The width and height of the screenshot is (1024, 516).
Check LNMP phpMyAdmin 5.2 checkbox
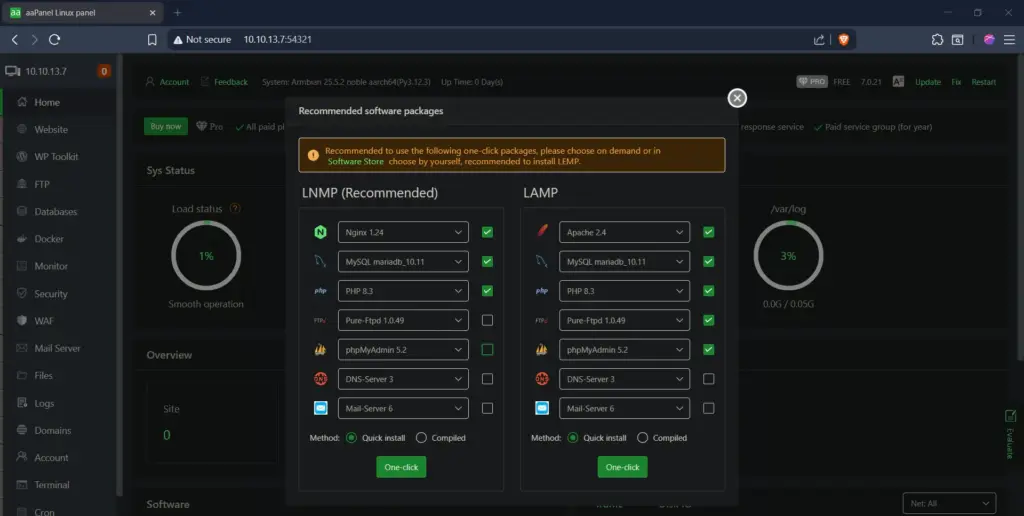[487, 349]
